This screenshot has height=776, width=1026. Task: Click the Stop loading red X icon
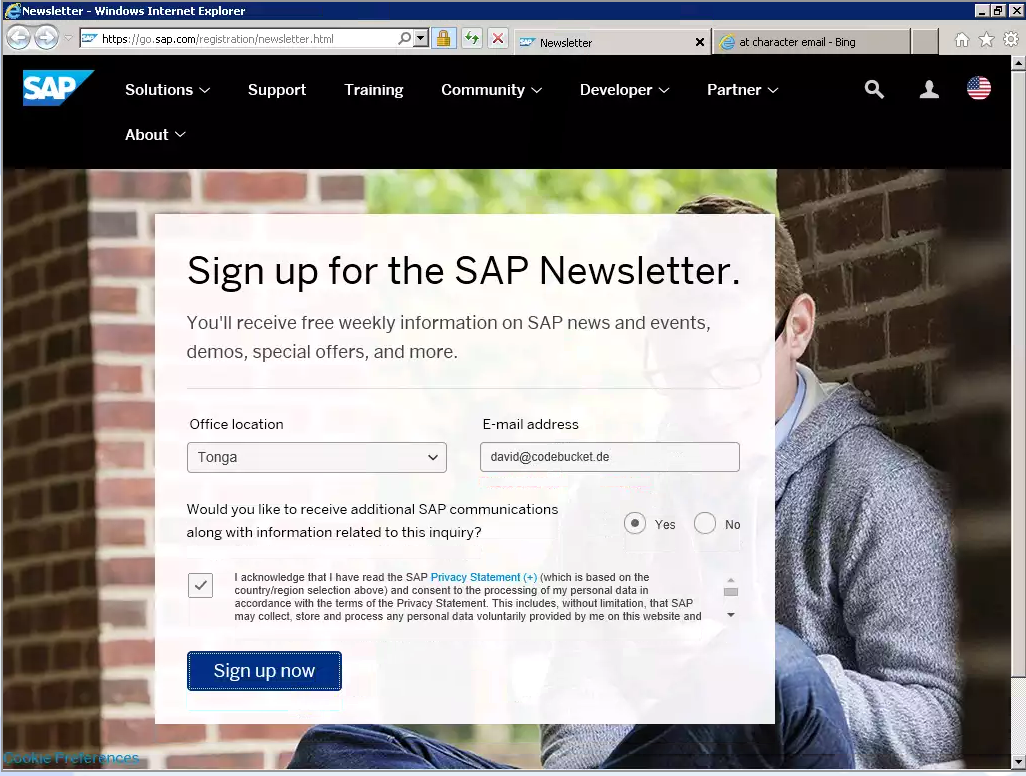tap(498, 39)
